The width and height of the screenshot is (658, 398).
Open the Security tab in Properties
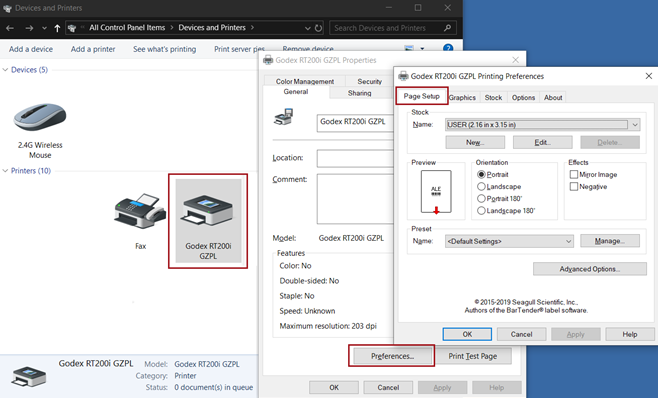click(x=369, y=81)
